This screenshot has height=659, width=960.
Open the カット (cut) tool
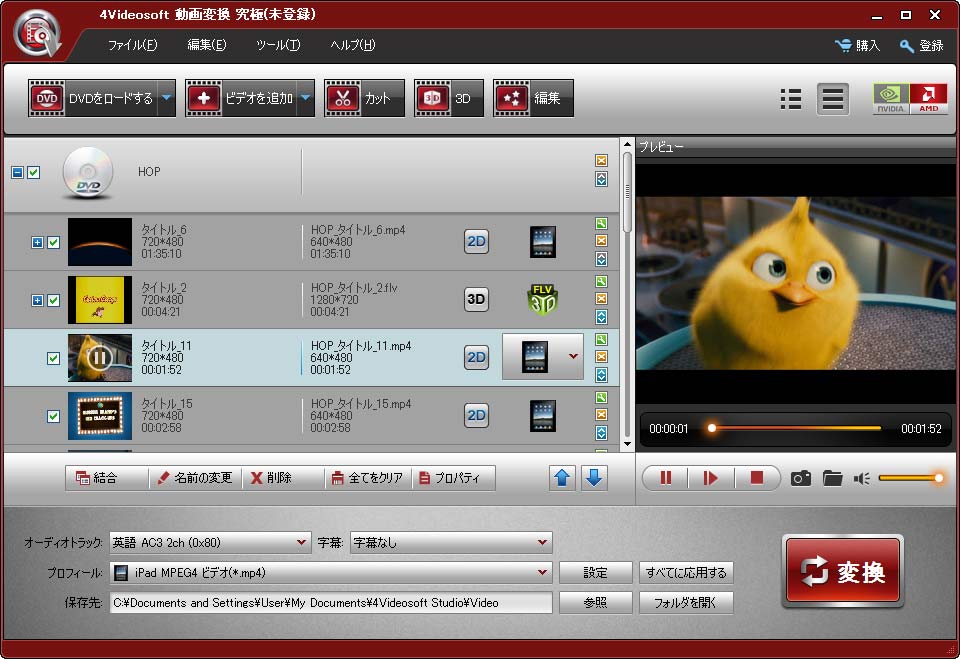coord(364,98)
